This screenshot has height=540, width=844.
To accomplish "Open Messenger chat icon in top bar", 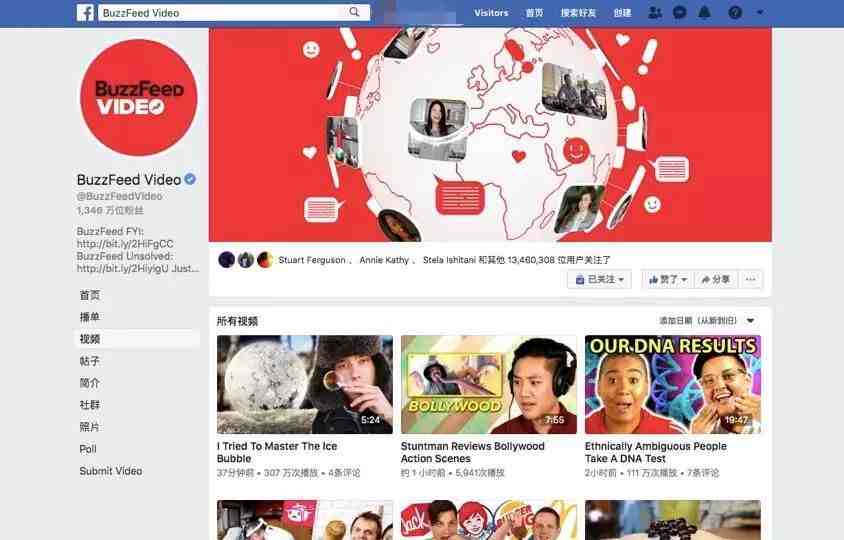I will pos(680,12).
